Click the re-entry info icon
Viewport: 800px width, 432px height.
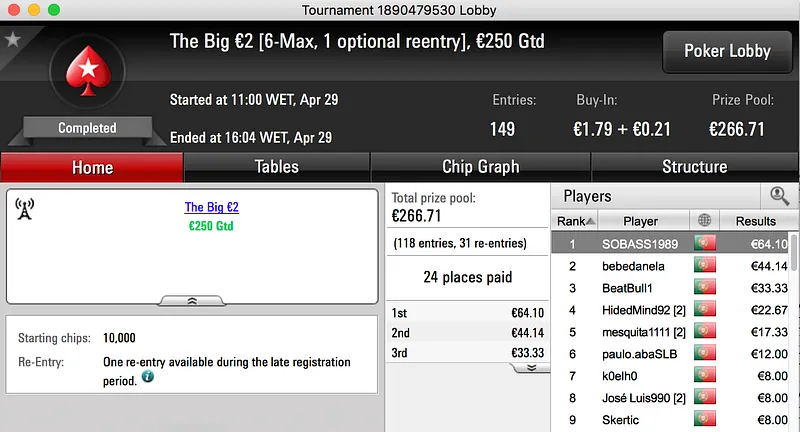(148, 377)
